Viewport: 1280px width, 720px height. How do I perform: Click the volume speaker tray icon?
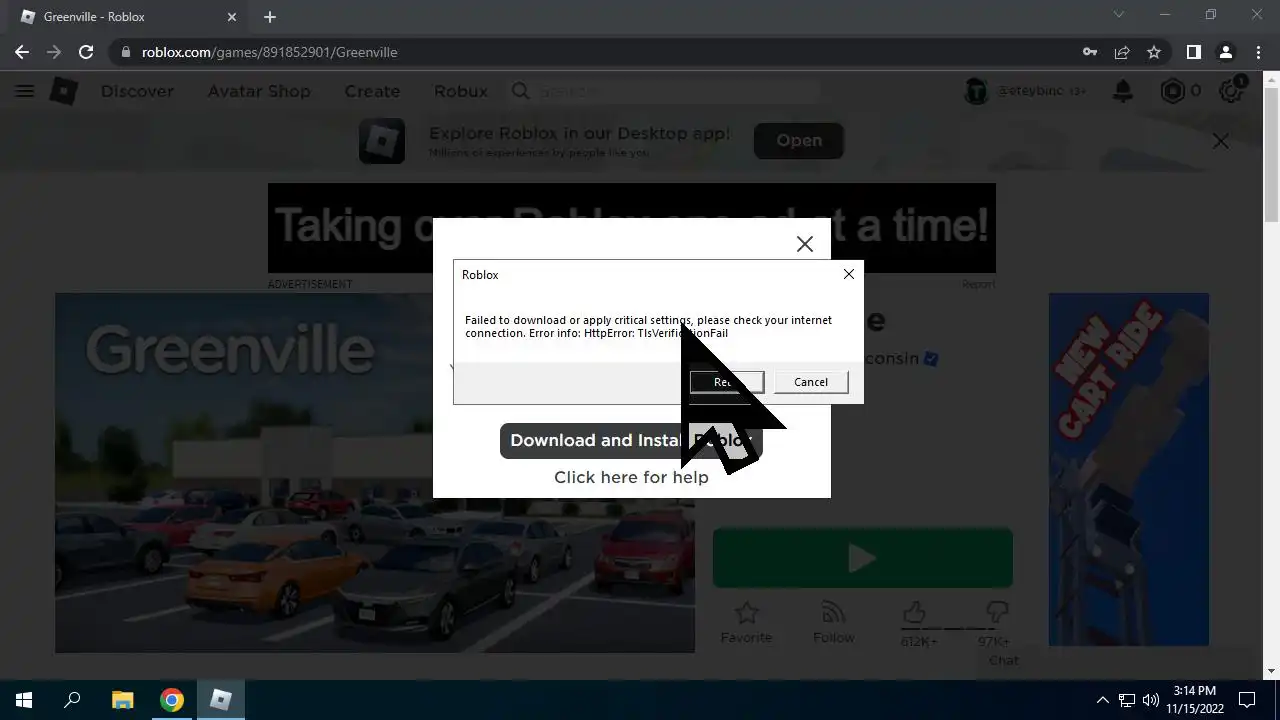1150,700
